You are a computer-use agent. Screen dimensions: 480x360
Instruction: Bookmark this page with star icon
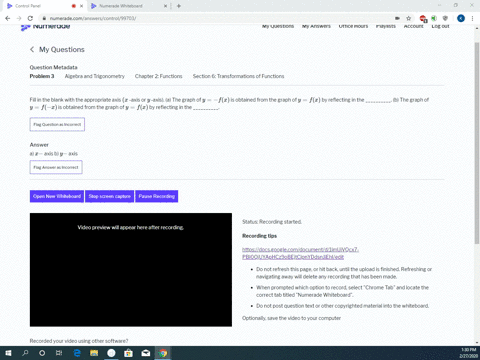[x=408, y=18]
